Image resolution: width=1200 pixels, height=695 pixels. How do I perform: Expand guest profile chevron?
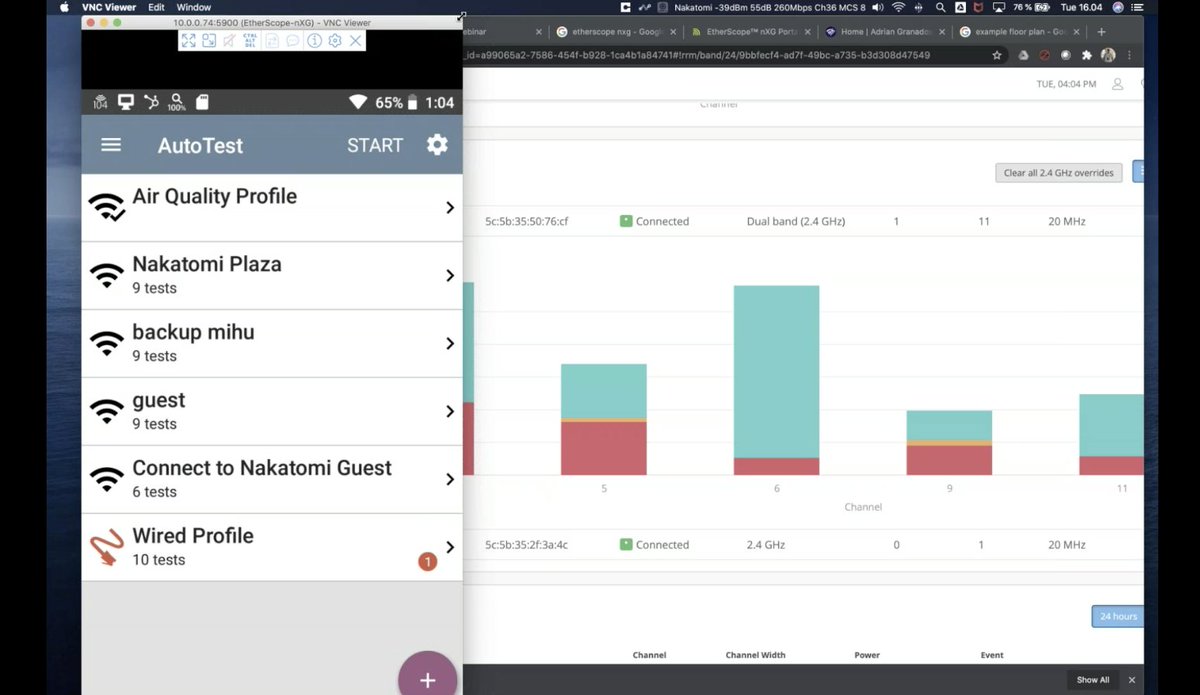450,411
